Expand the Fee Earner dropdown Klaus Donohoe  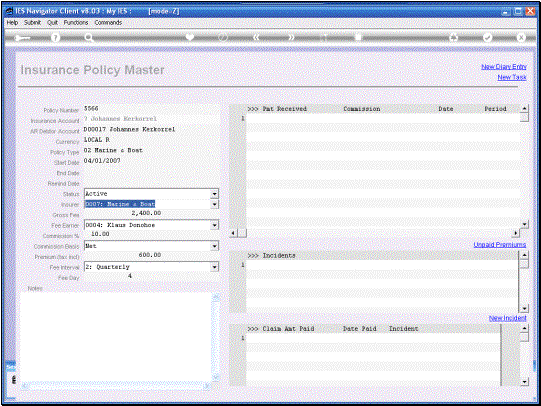(215, 225)
